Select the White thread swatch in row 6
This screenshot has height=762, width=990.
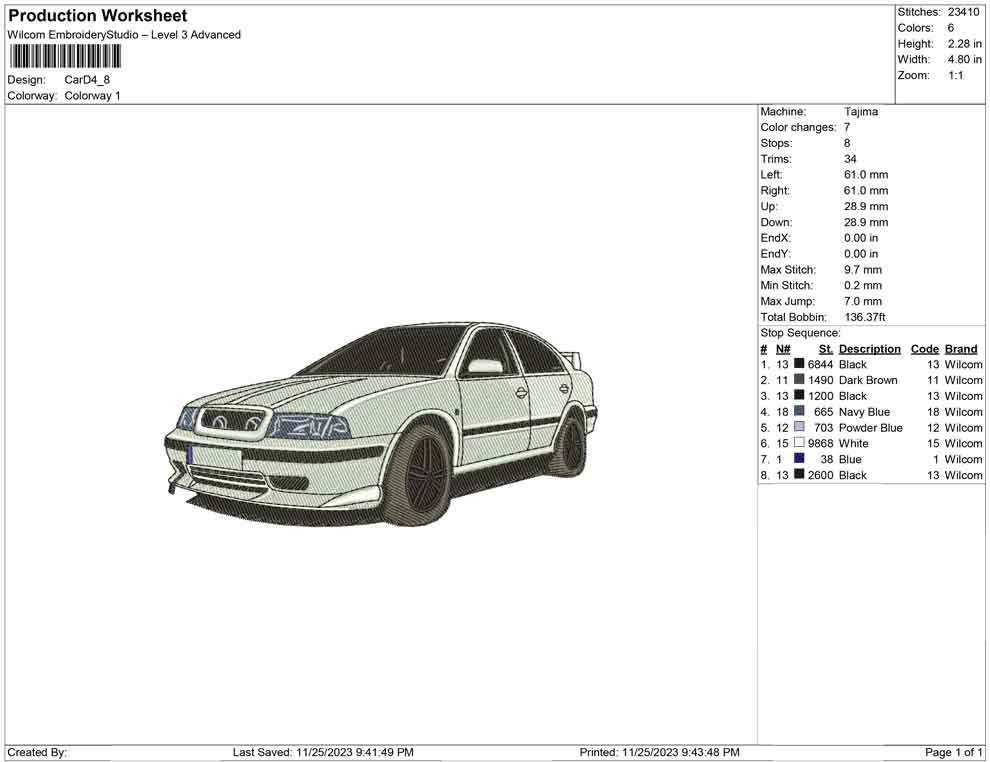[799, 443]
